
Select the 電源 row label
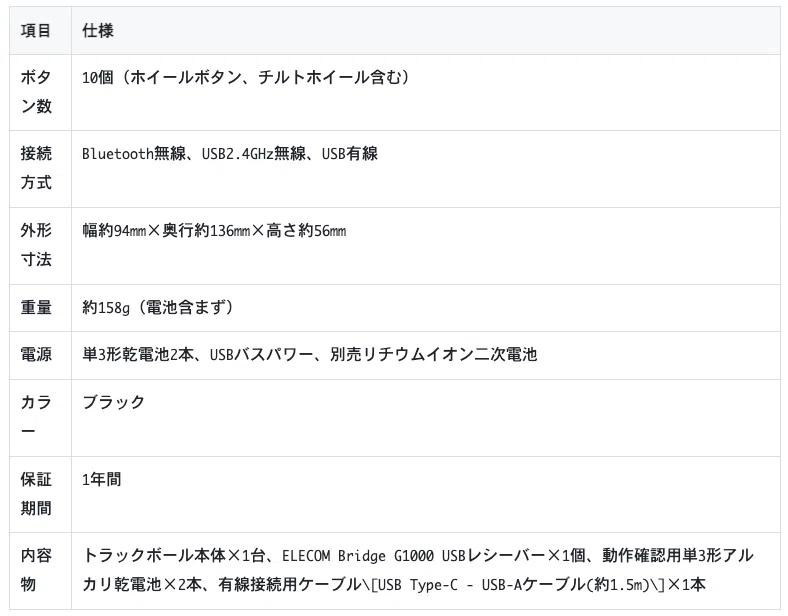click(x=36, y=355)
